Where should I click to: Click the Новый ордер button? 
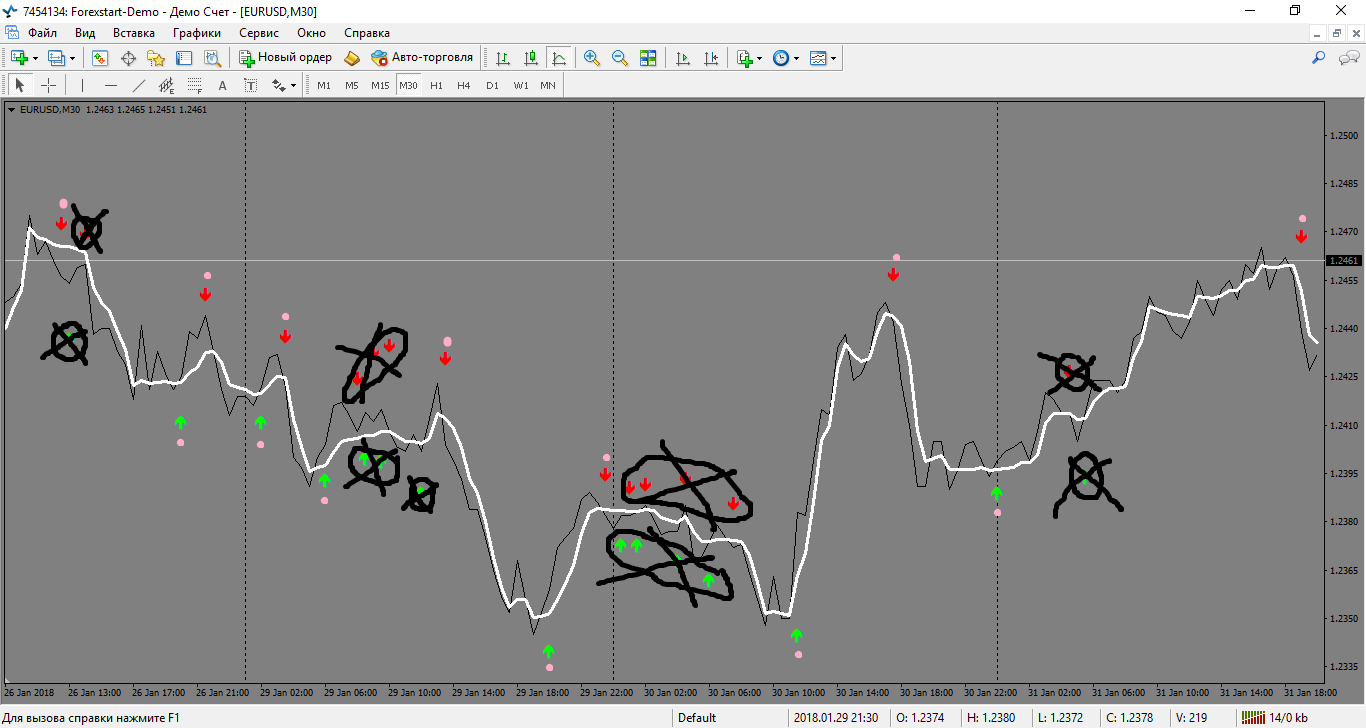[285, 58]
